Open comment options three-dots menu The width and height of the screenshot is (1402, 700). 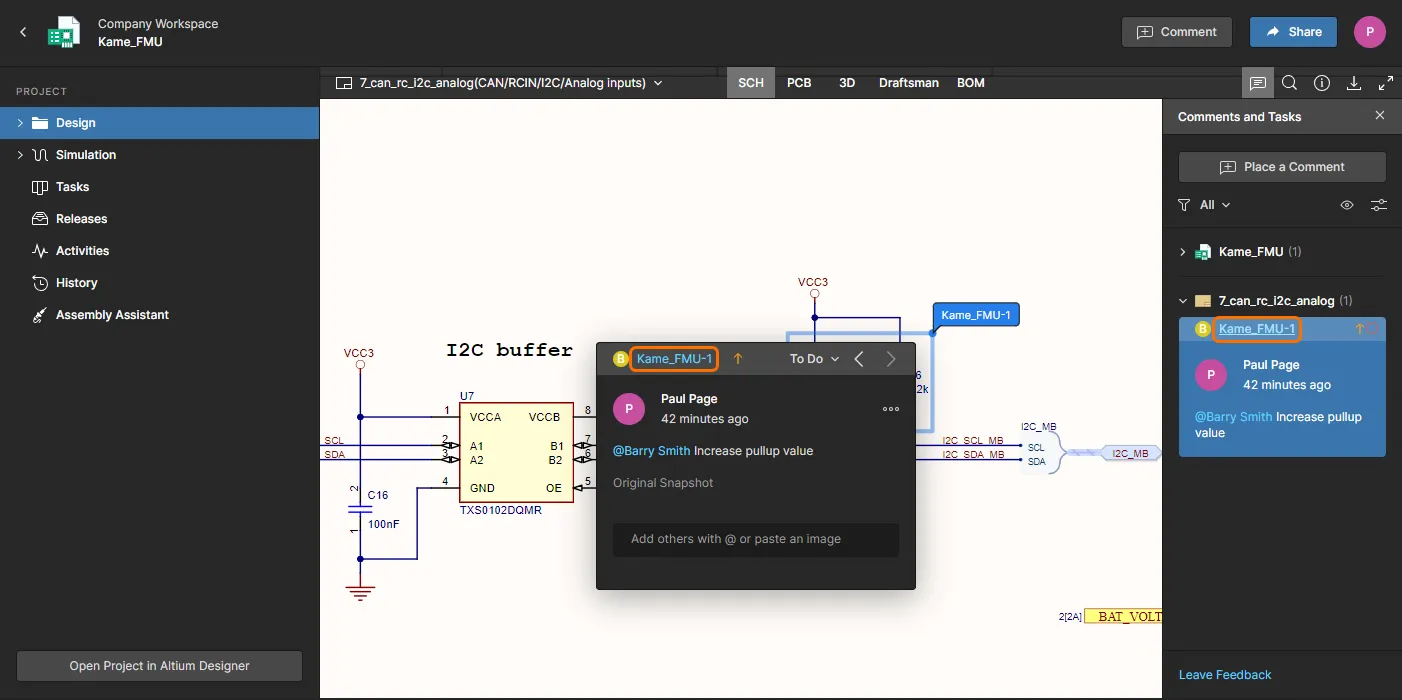pyautogui.click(x=890, y=409)
